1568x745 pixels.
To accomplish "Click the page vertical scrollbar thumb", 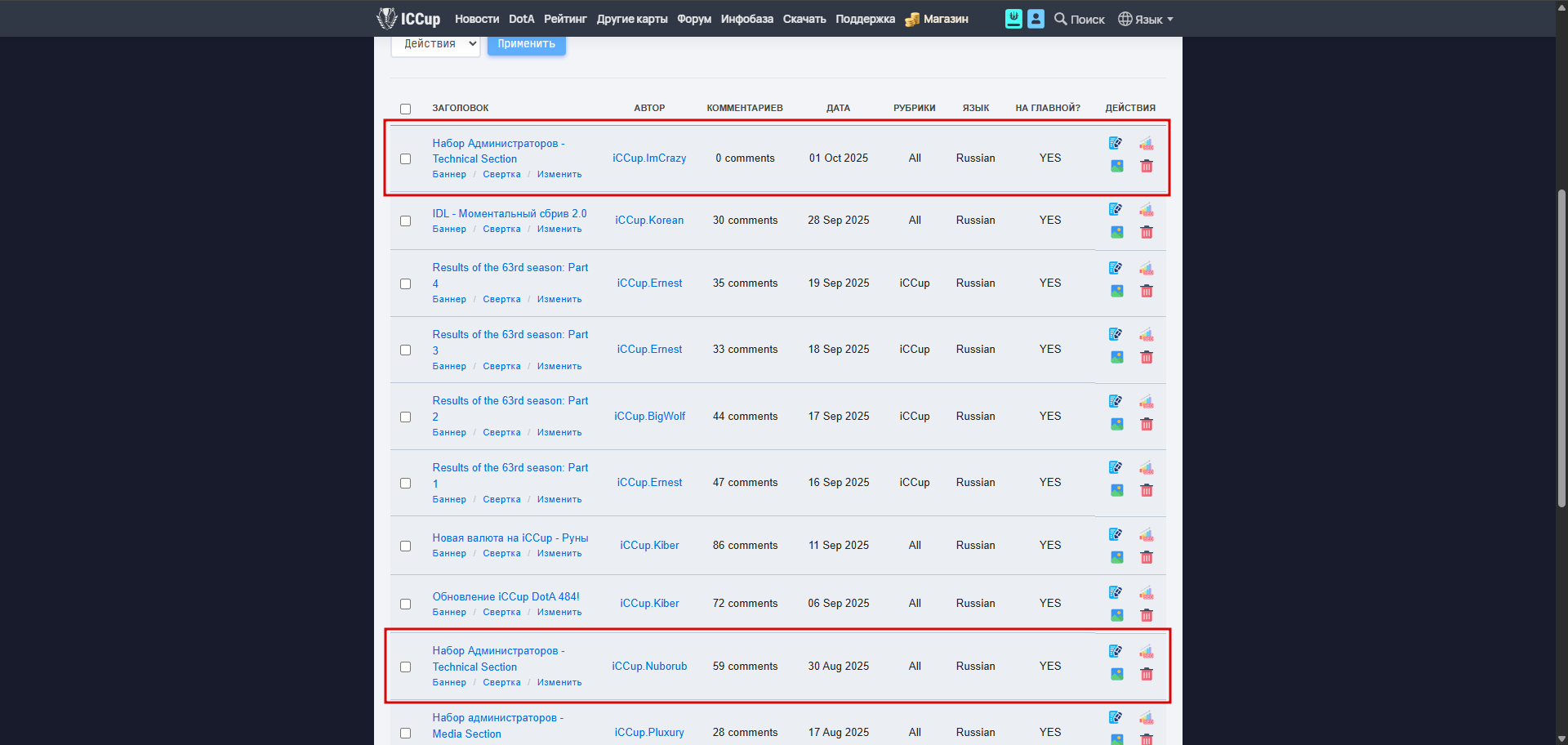I will [x=1561, y=347].
